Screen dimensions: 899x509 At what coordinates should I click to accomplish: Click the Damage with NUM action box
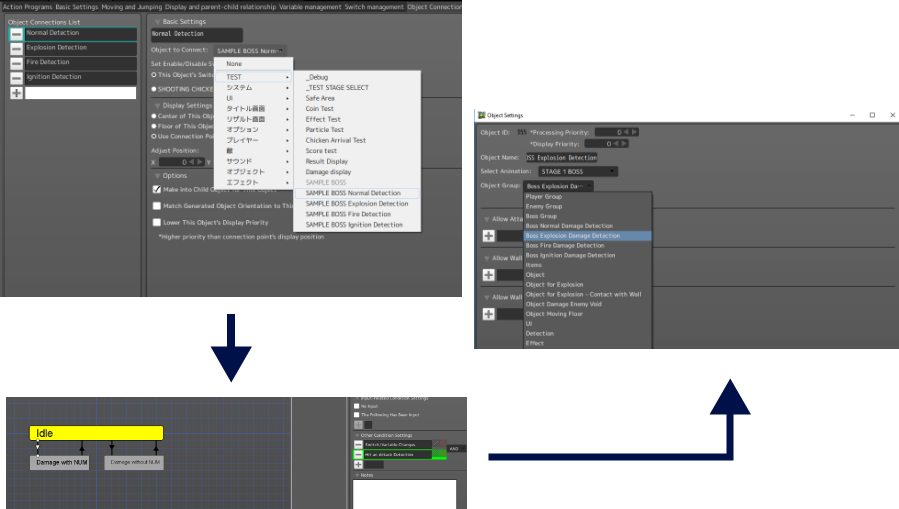point(62,463)
